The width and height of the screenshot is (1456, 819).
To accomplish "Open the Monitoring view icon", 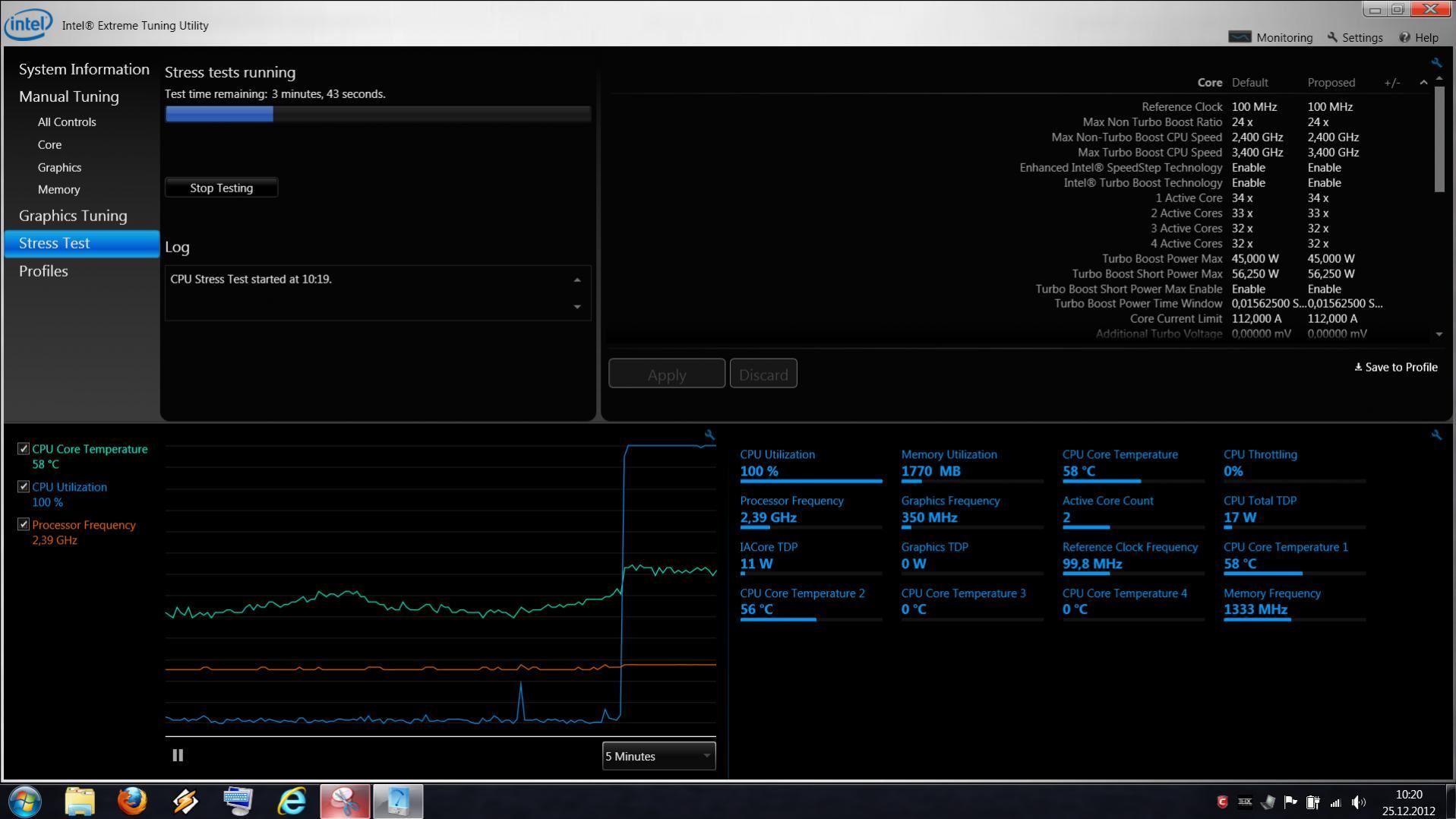I will [x=1240, y=37].
